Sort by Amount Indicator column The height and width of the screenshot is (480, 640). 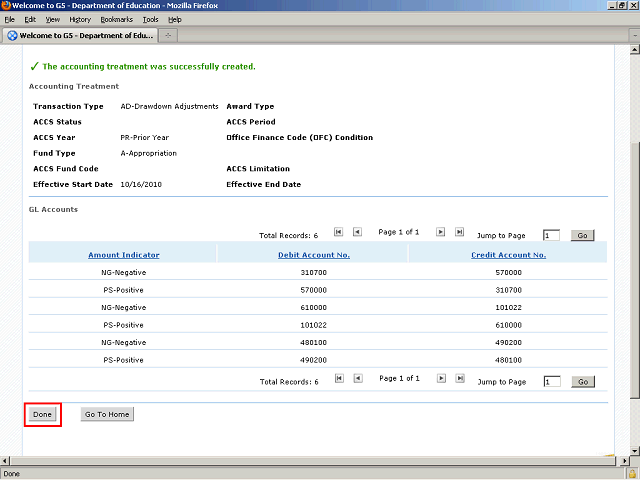tap(123, 255)
